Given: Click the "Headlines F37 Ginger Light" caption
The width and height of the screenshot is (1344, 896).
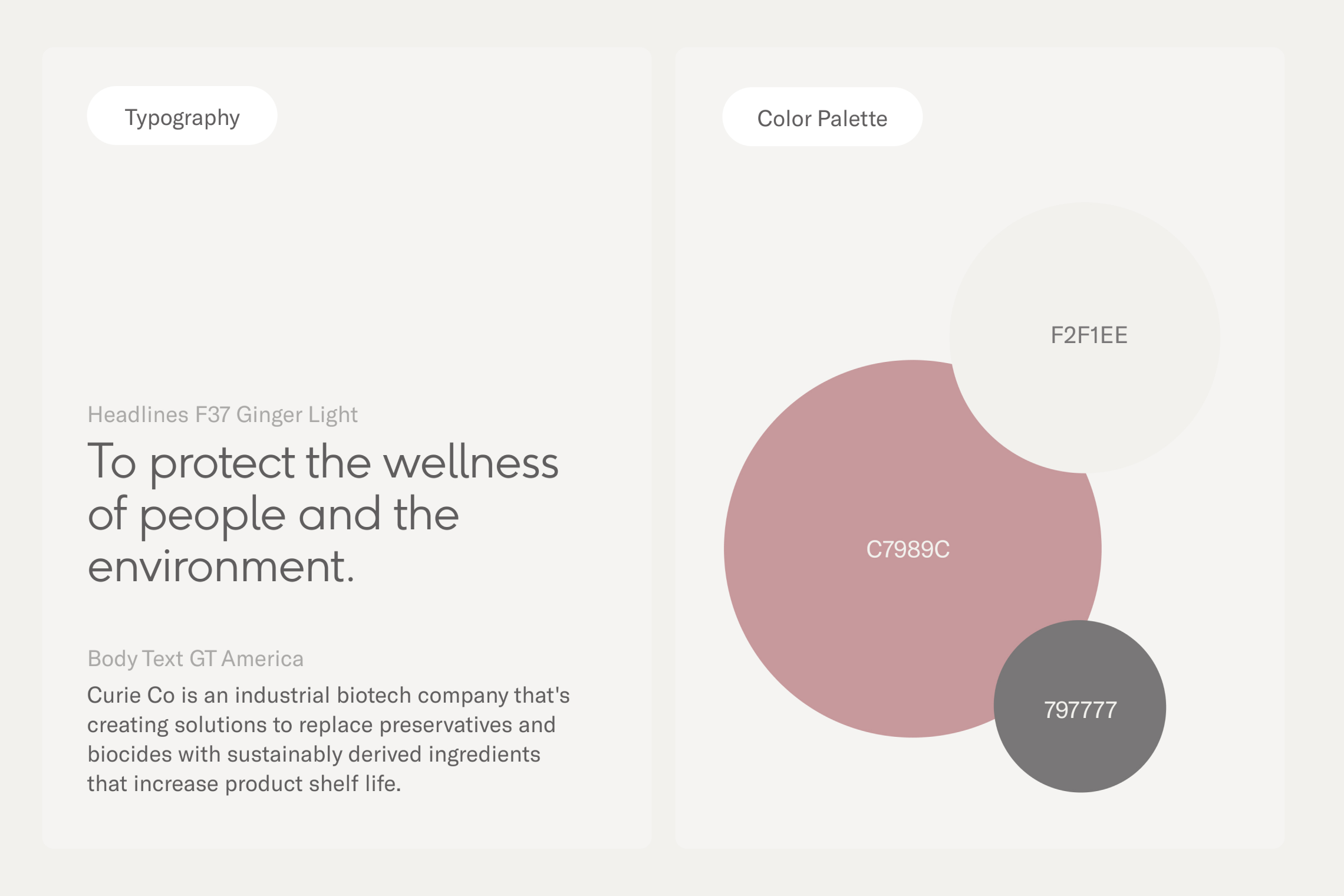Looking at the screenshot, I should (222, 415).
